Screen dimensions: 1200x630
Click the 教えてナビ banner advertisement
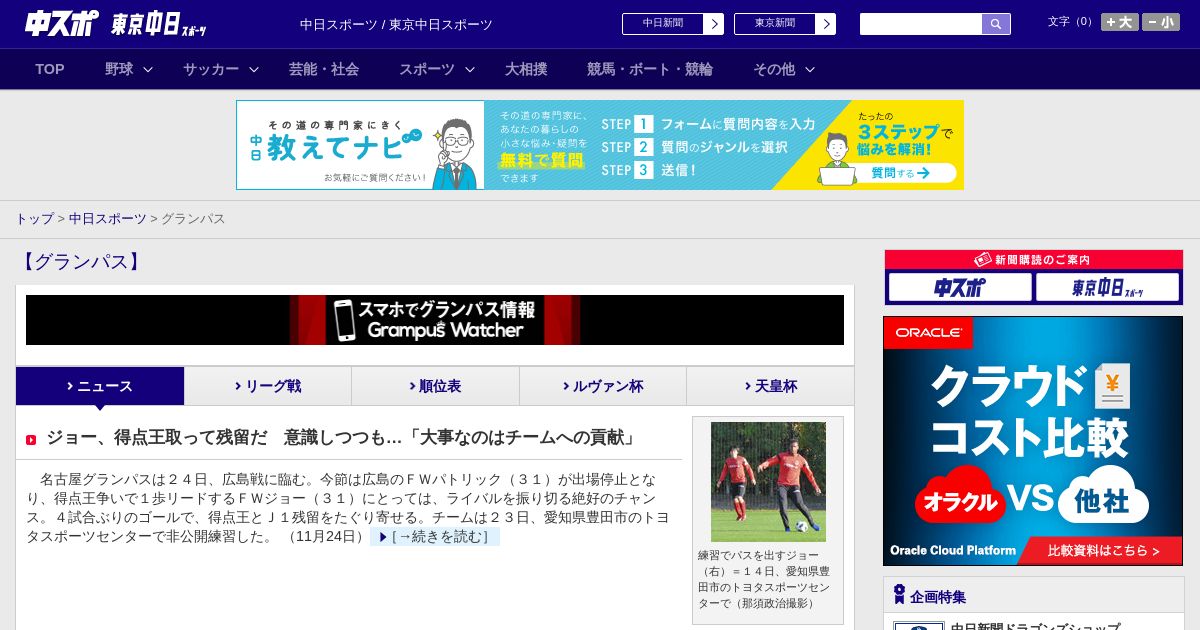point(600,145)
